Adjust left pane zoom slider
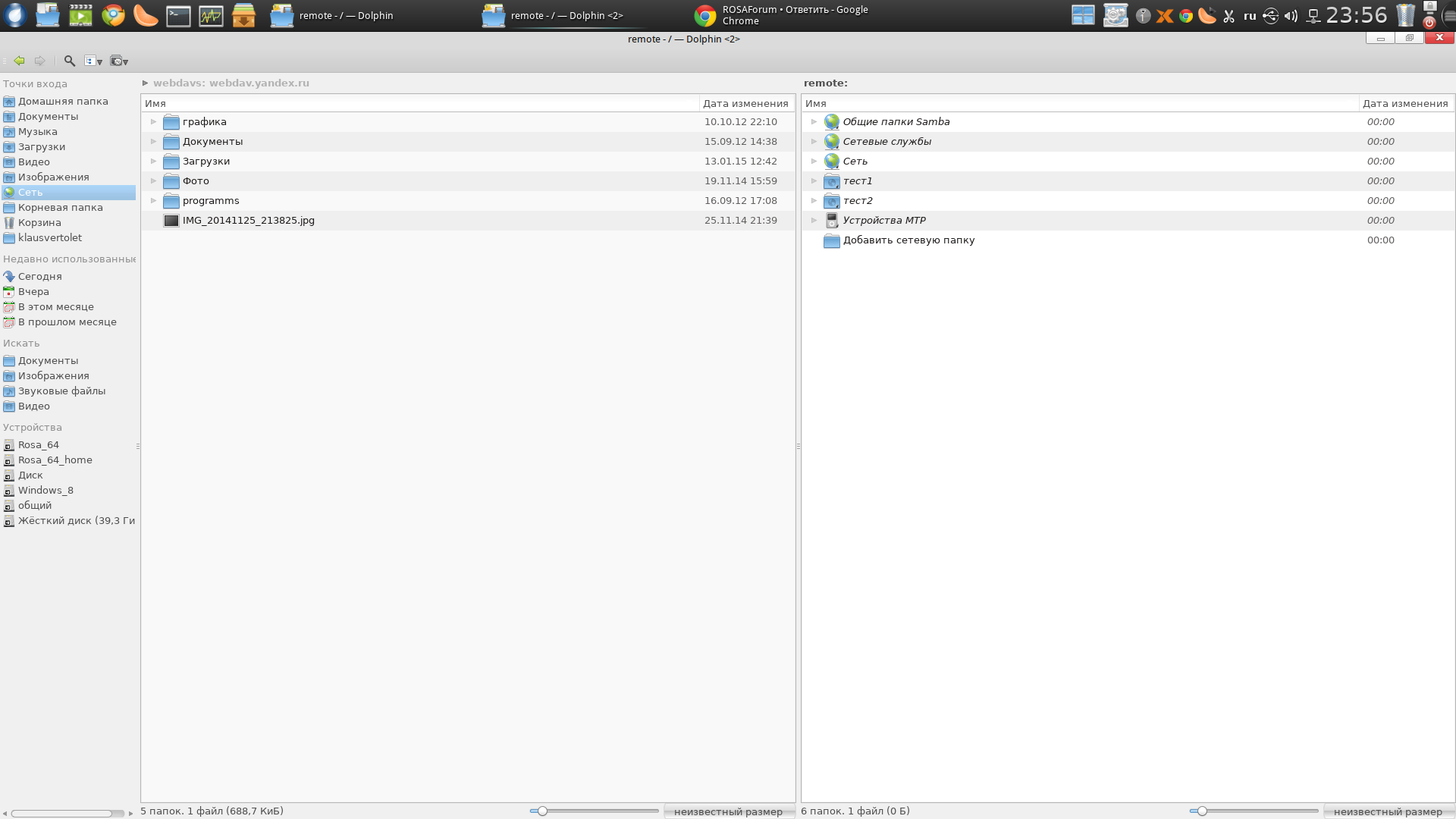 pyautogui.click(x=542, y=811)
